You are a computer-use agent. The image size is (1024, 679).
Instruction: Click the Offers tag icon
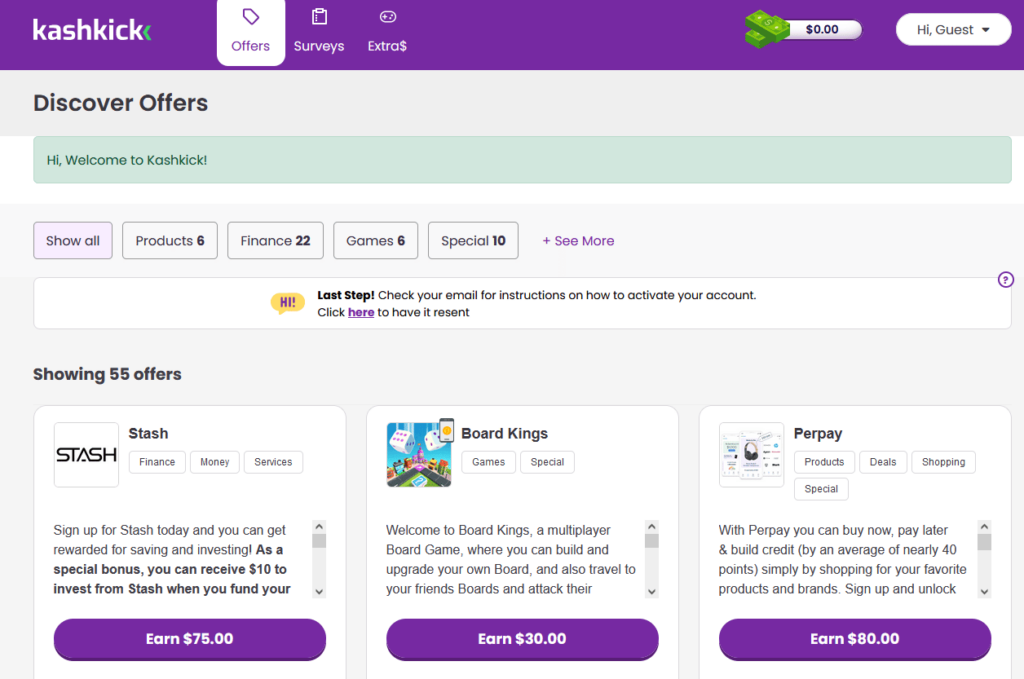click(x=251, y=16)
